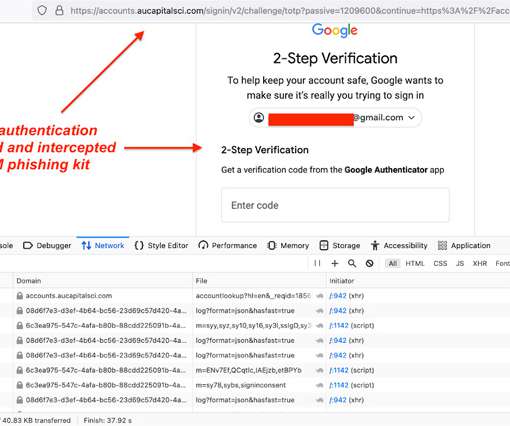Click the 40.83 KB transferred status text
The image size is (510, 426).
(36, 421)
